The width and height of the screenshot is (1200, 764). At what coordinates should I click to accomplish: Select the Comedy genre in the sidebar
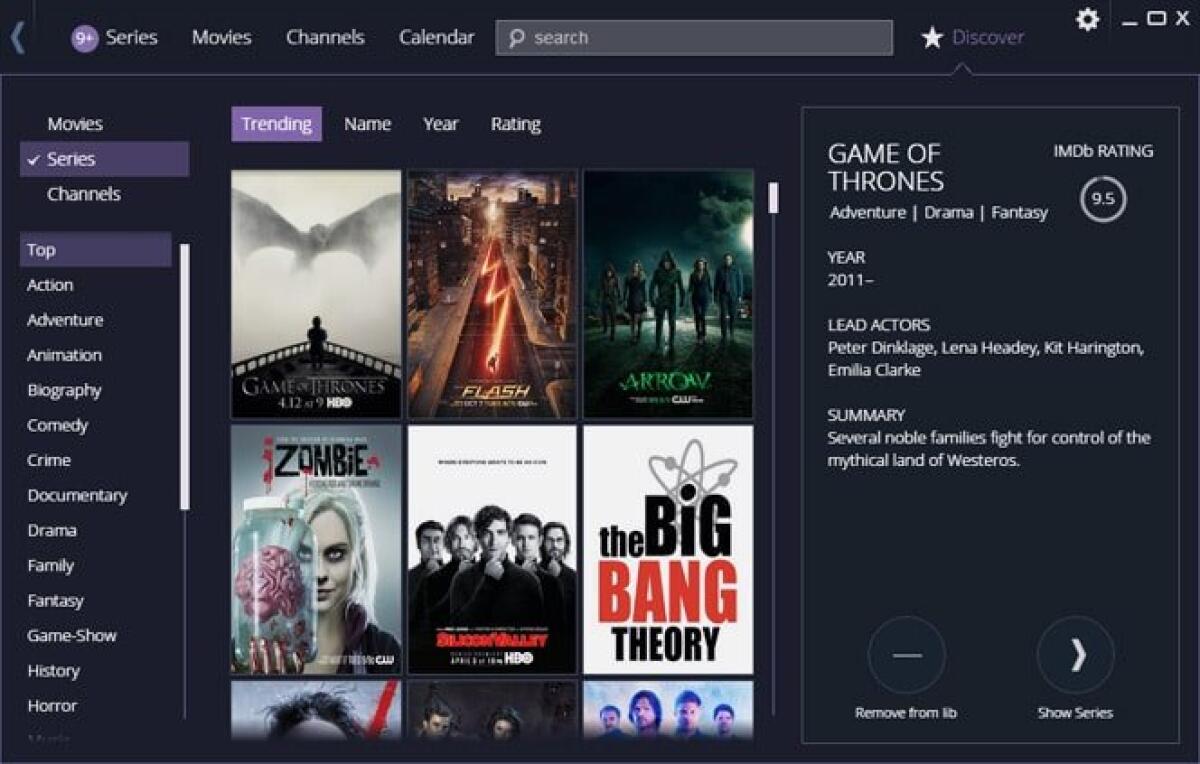pos(58,425)
